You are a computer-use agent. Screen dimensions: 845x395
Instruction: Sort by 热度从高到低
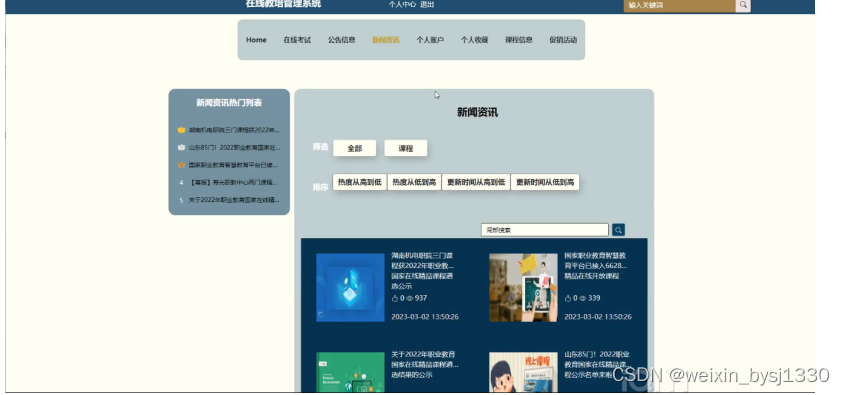coord(359,182)
